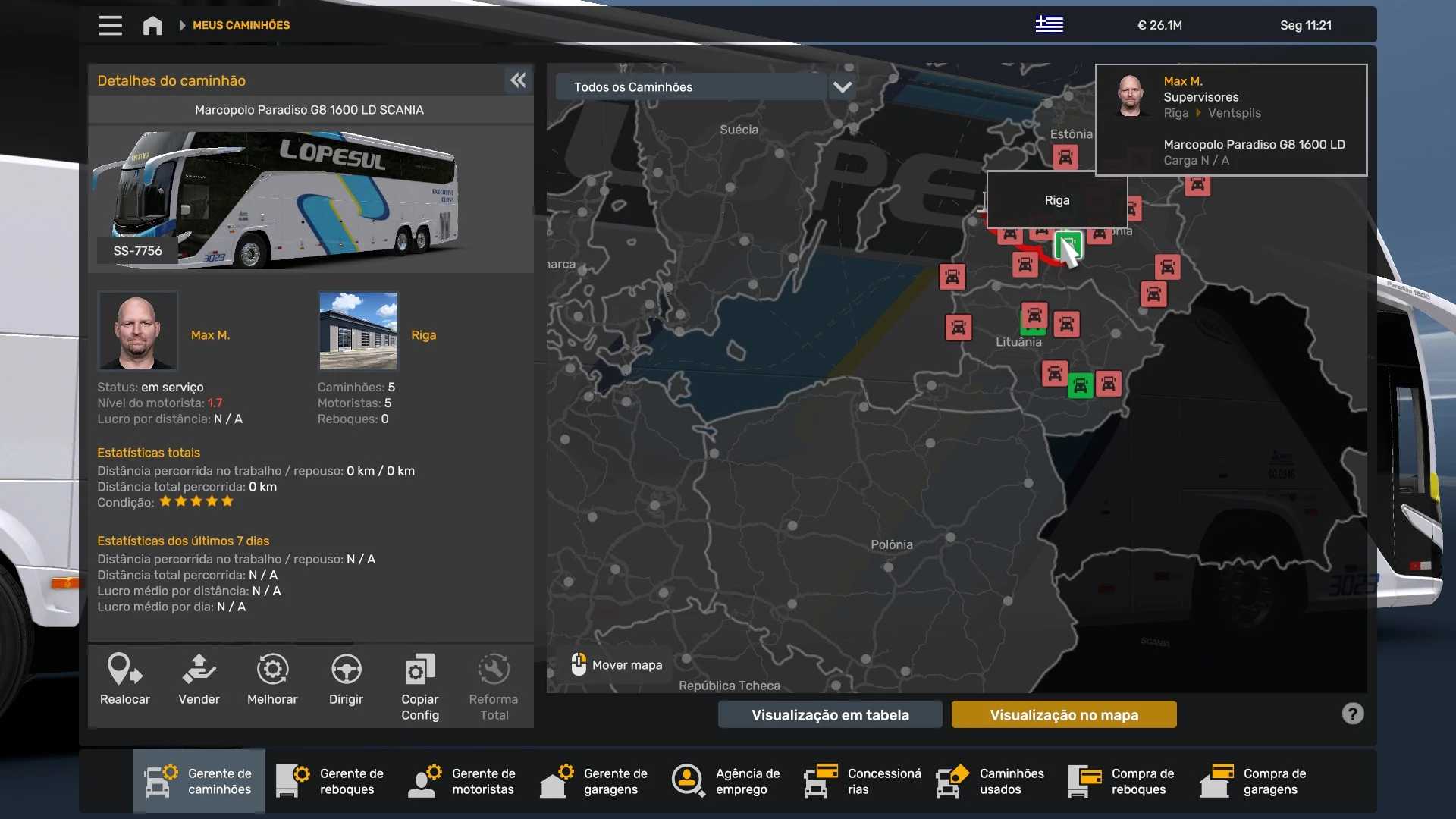Viewport: 1456px width, 819px height.
Task: Open the Melhorar upgrade icon
Action: coord(272,670)
